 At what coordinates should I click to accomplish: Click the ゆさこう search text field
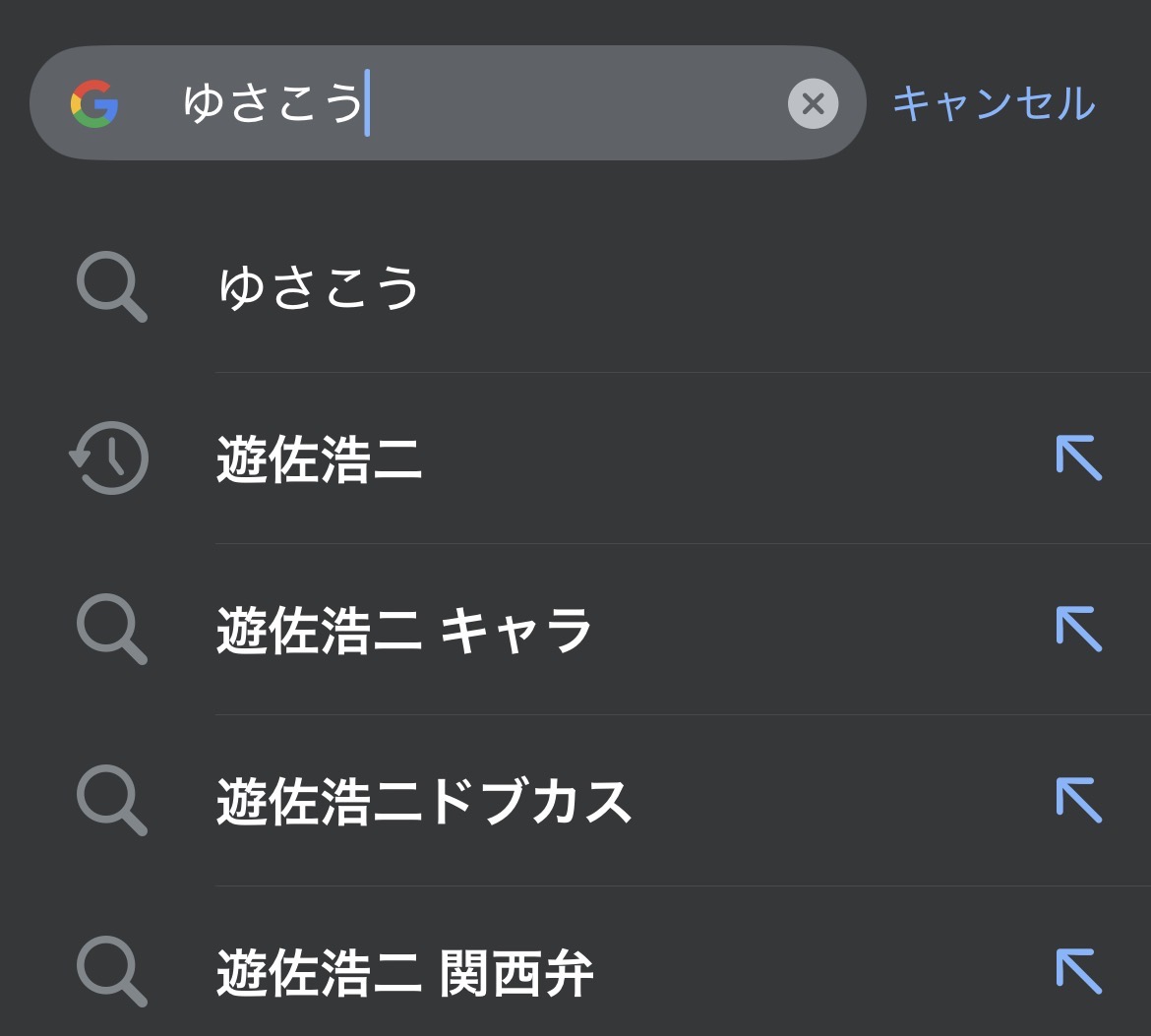coord(273,103)
